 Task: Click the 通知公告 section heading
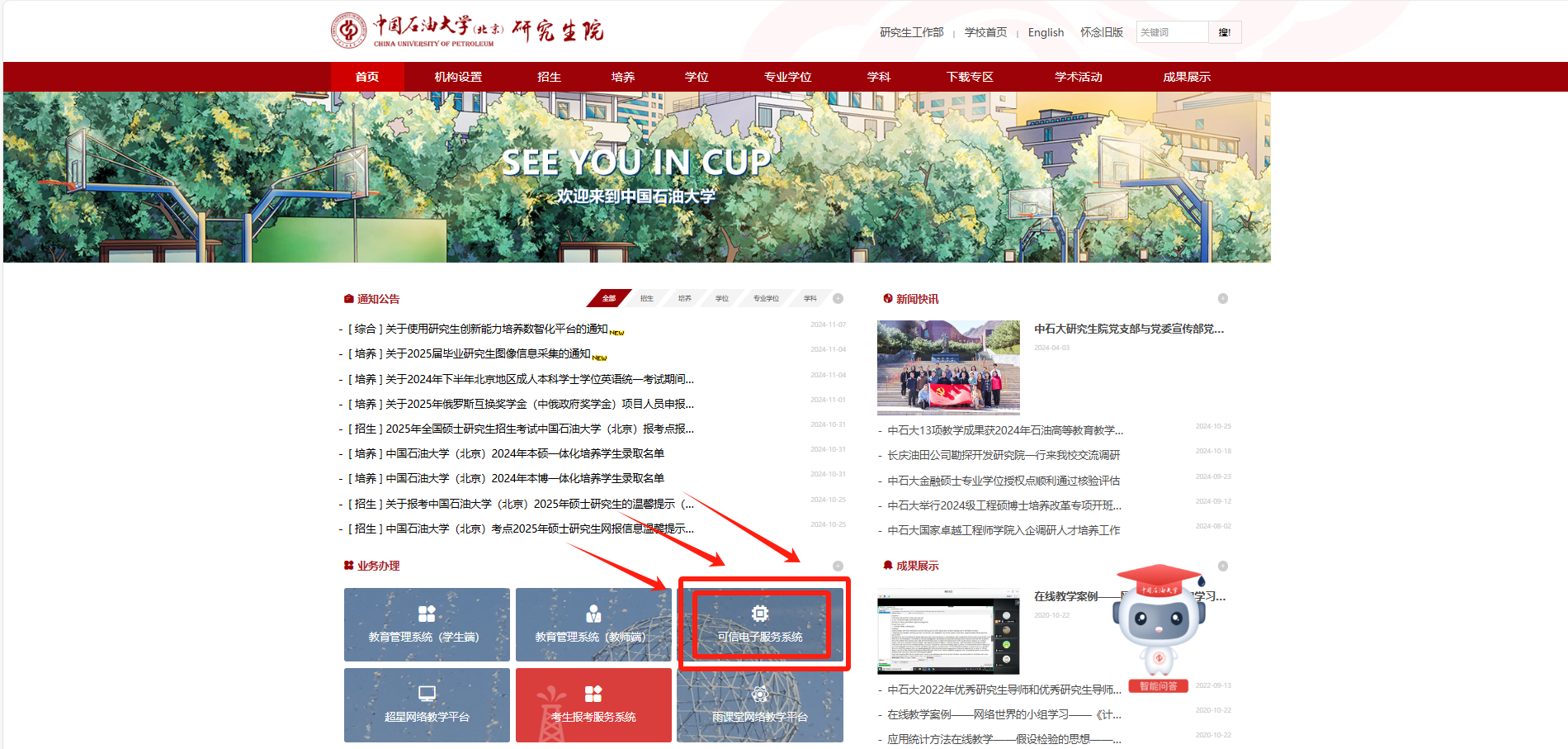tap(378, 299)
